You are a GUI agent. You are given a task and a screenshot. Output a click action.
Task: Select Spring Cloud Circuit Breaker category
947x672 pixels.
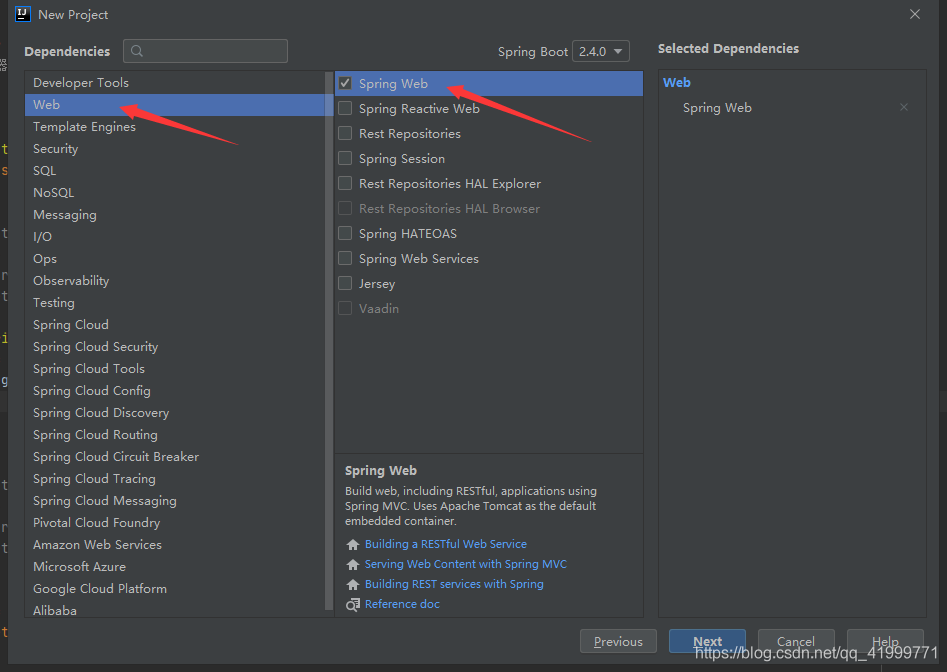point(175,457)
